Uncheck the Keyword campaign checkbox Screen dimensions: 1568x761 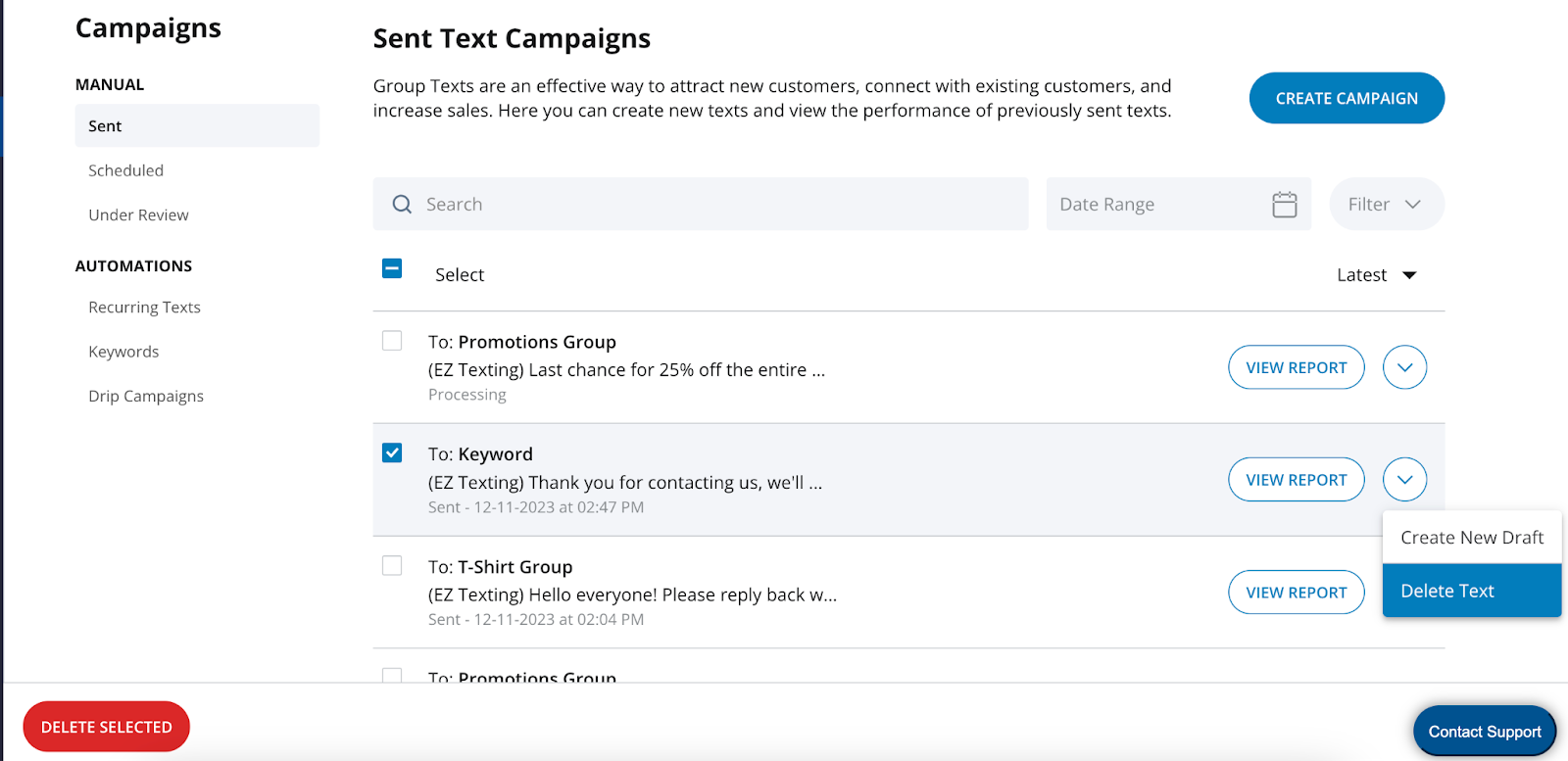click(392, 452)
